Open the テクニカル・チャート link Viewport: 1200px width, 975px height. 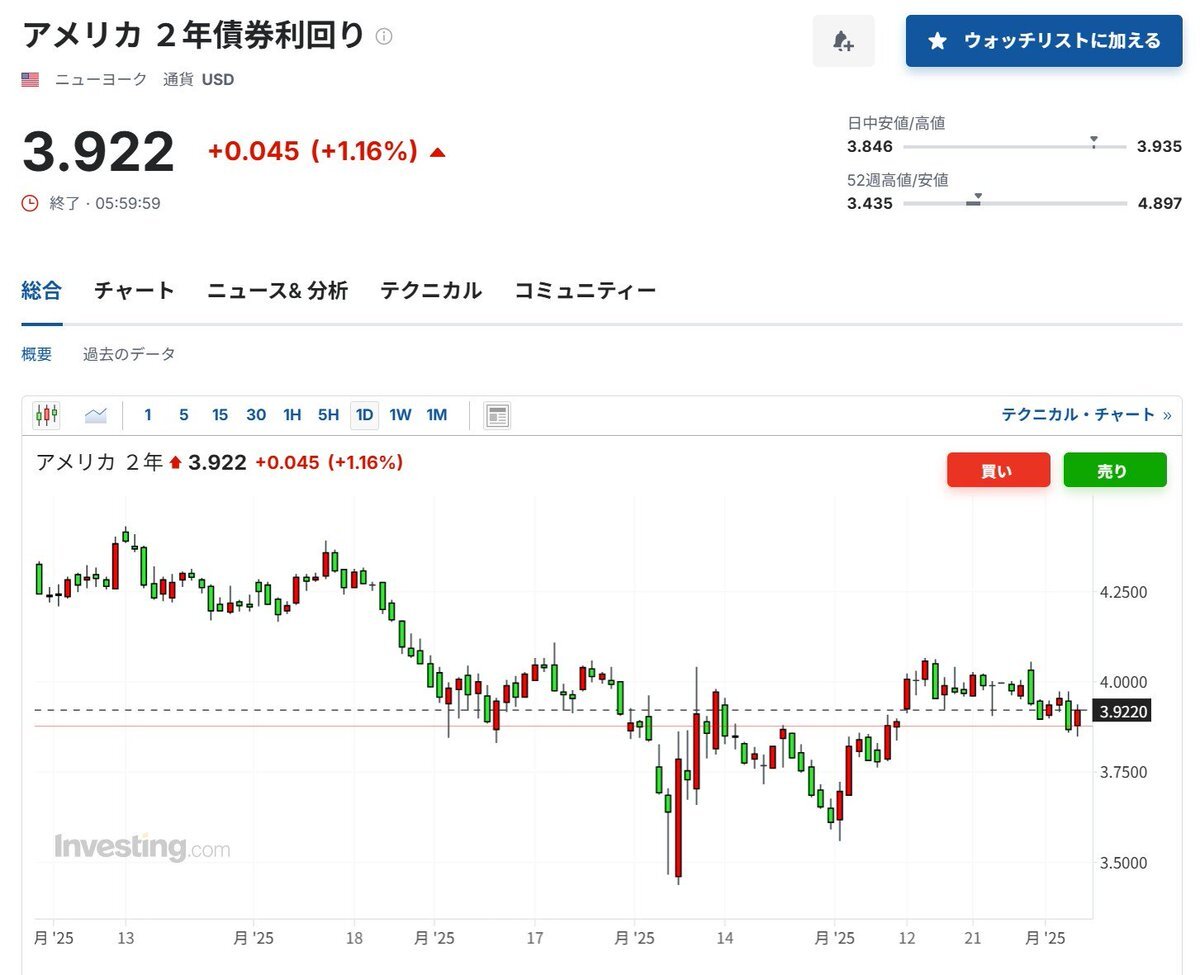click(1086, 414)
